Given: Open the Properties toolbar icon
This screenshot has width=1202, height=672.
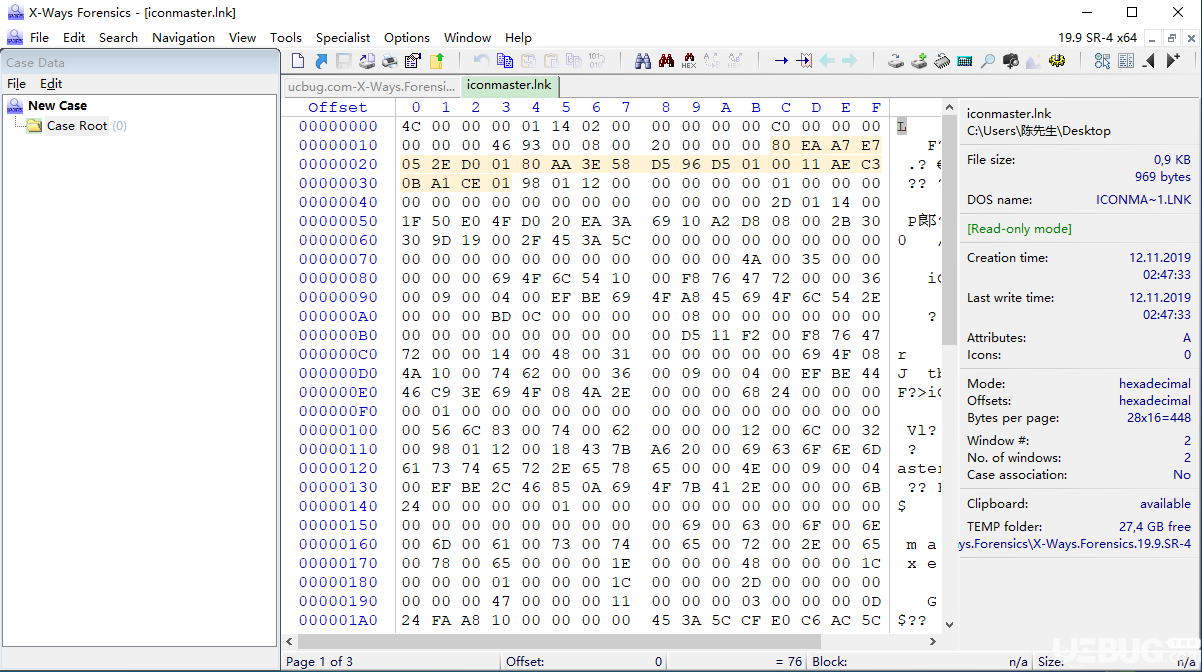Looking at the screenshot, I should click(x=413, y=61).
